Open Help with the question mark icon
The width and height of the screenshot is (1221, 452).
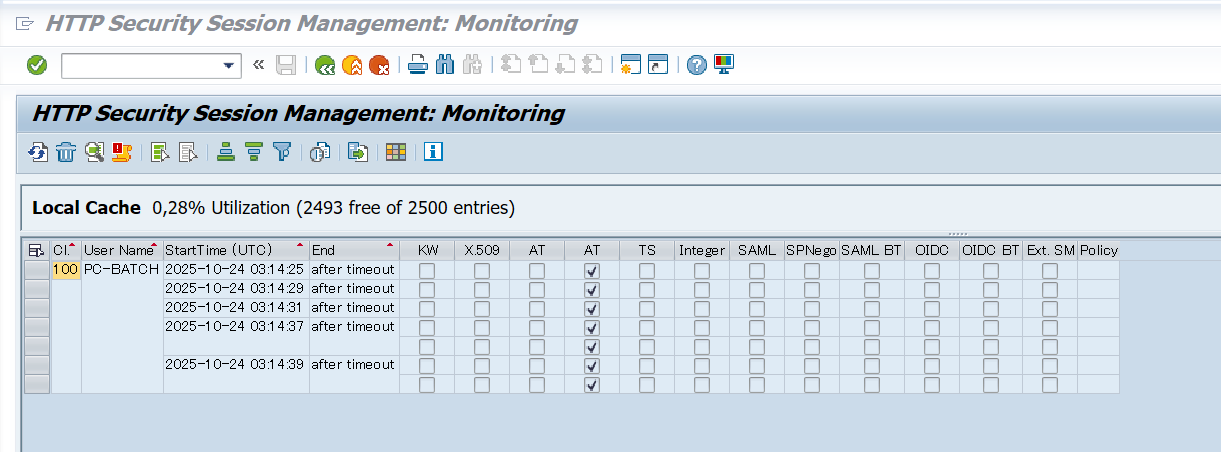[697, 66]
